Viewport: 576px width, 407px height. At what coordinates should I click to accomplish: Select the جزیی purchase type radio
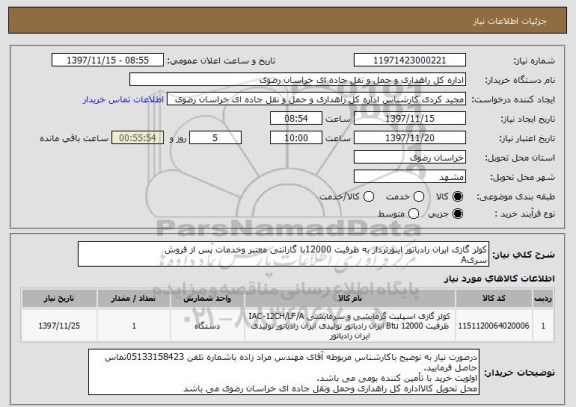457,213
